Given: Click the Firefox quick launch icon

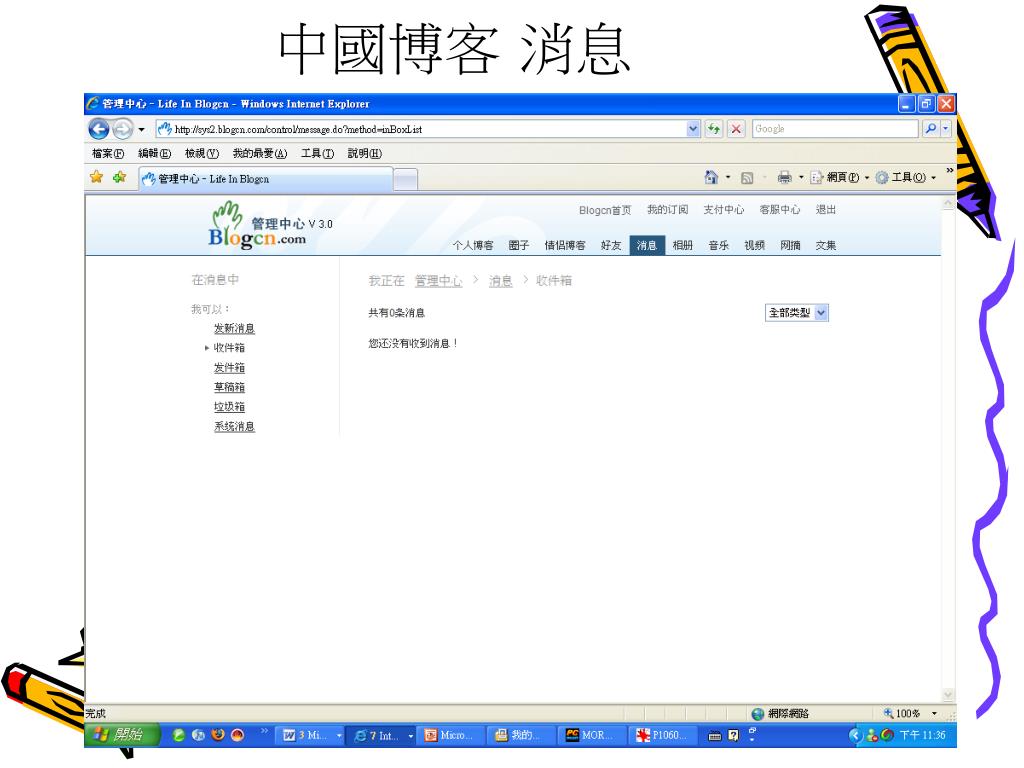Looking at the screenshot, I should tap(218, 735).
